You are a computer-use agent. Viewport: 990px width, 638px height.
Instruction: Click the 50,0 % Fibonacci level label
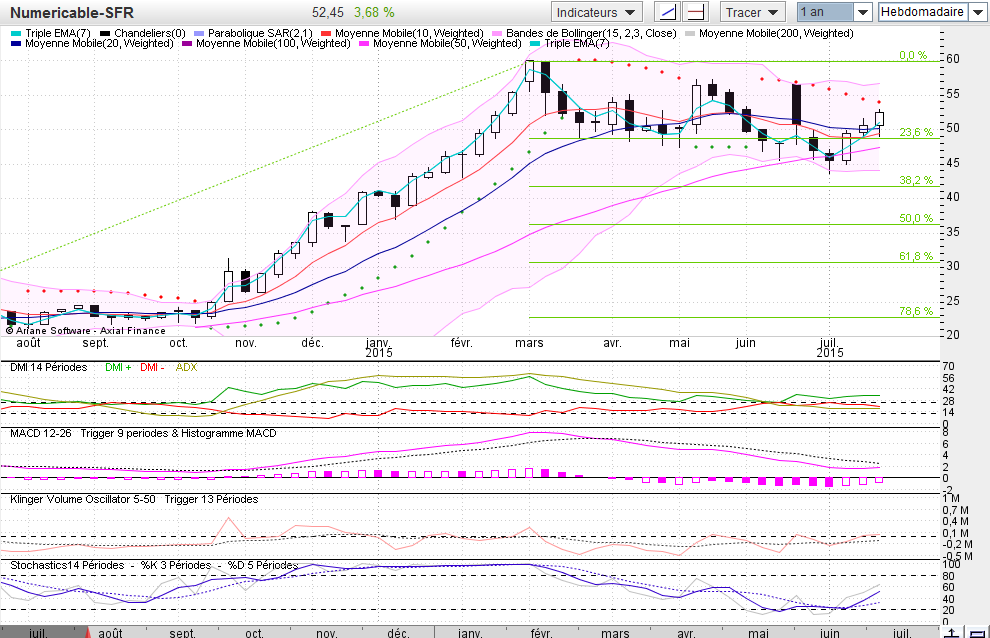pyautogui.click(x=915, y=218)
